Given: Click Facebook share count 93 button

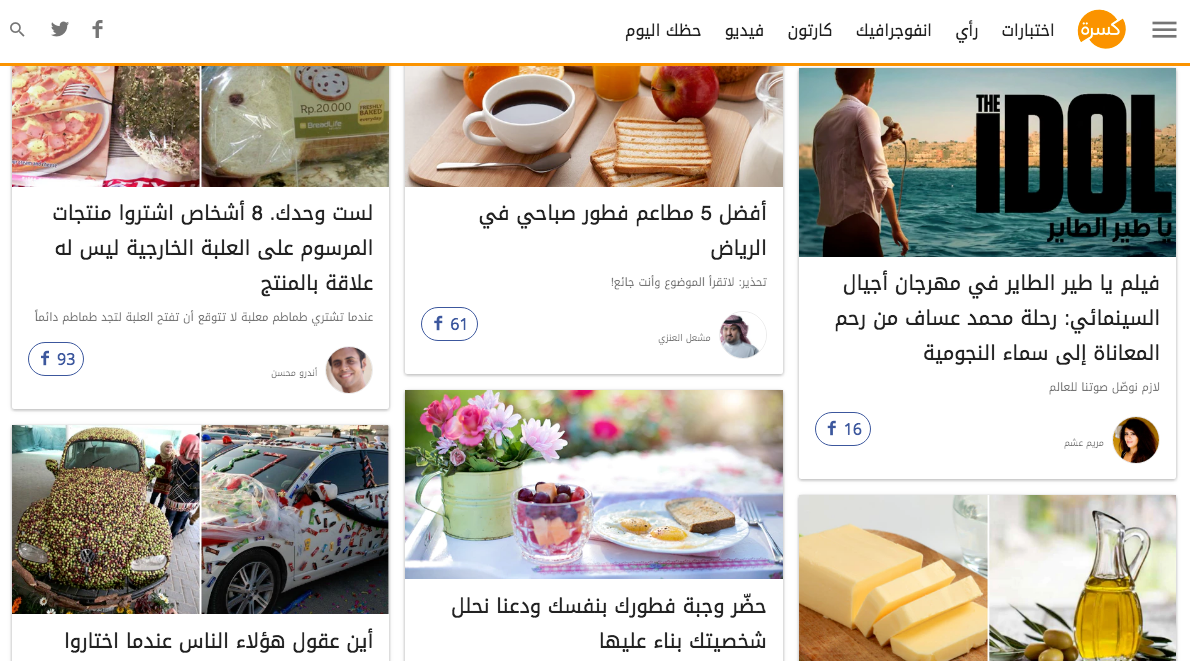Looking at the screenshot, I should [x=56, y=359].
